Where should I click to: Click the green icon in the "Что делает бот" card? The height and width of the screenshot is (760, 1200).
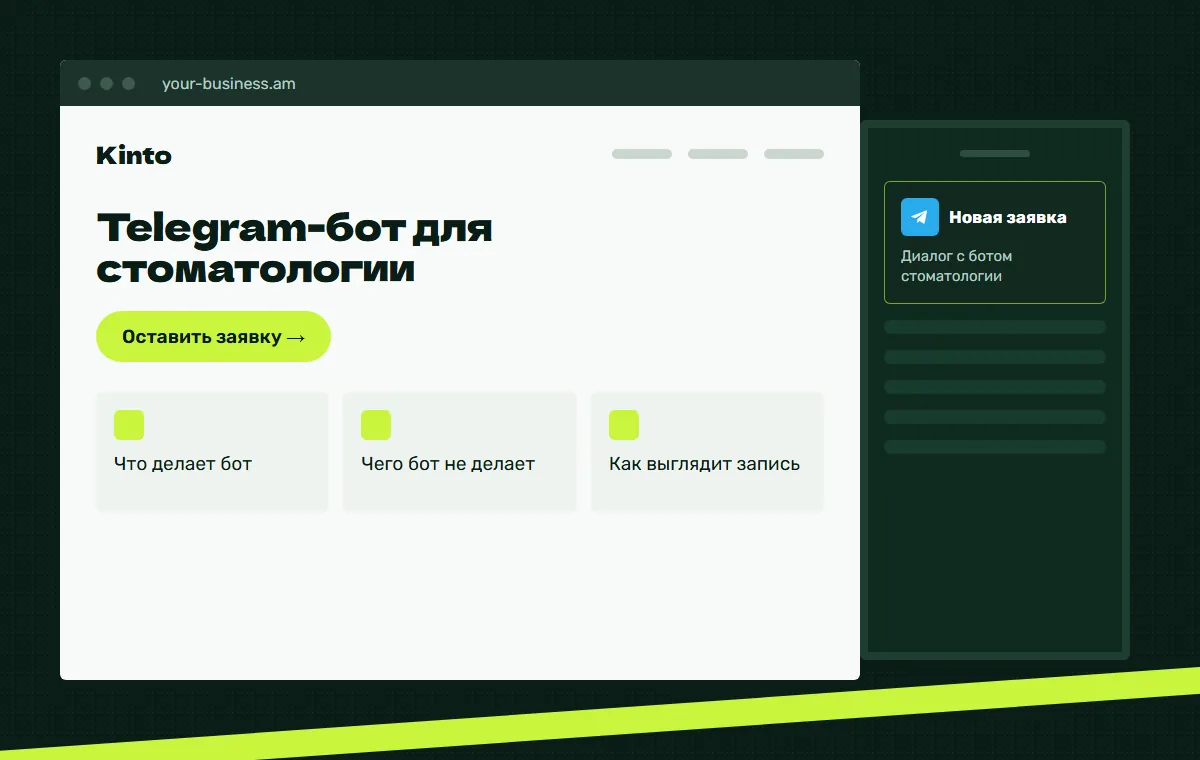point(129,425)
